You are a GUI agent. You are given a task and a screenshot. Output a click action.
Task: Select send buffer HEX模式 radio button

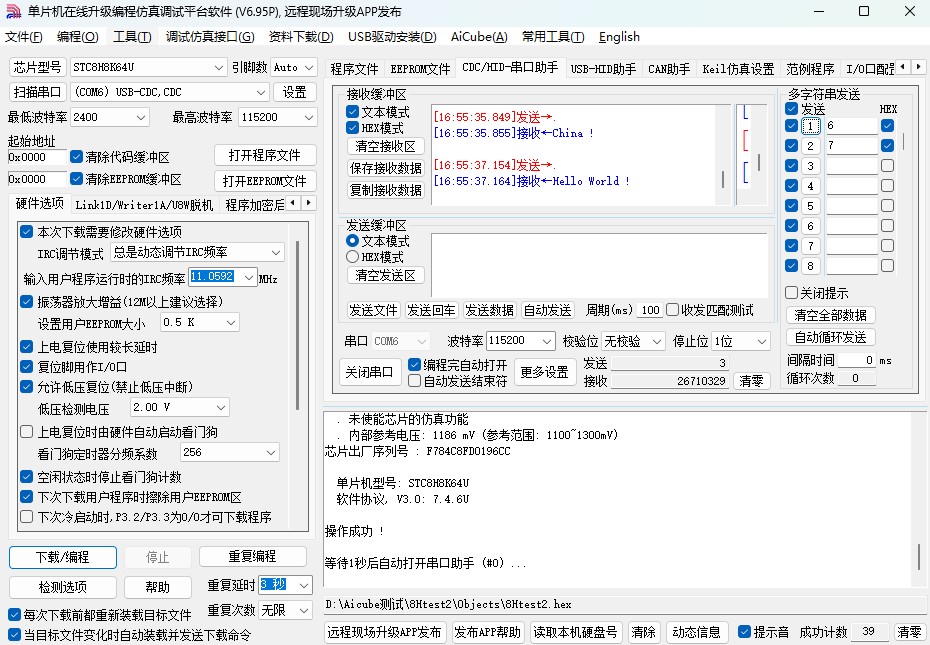pos(352,257)
